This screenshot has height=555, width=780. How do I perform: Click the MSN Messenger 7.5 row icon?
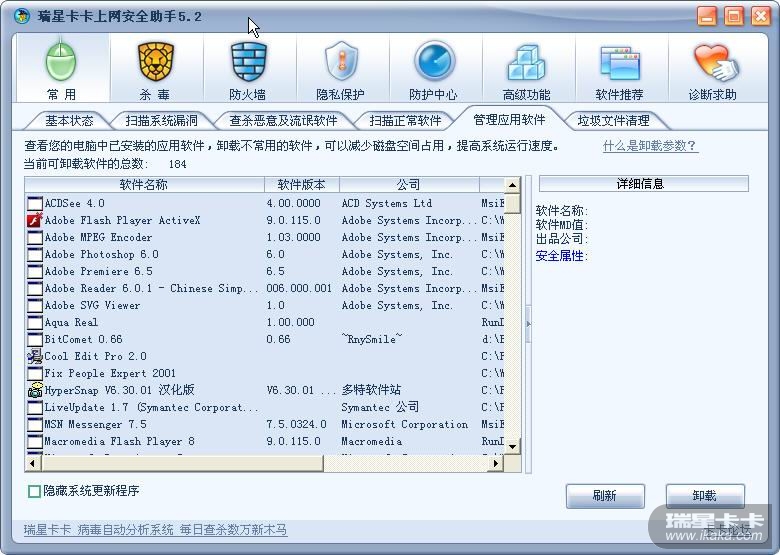(35, 424)
